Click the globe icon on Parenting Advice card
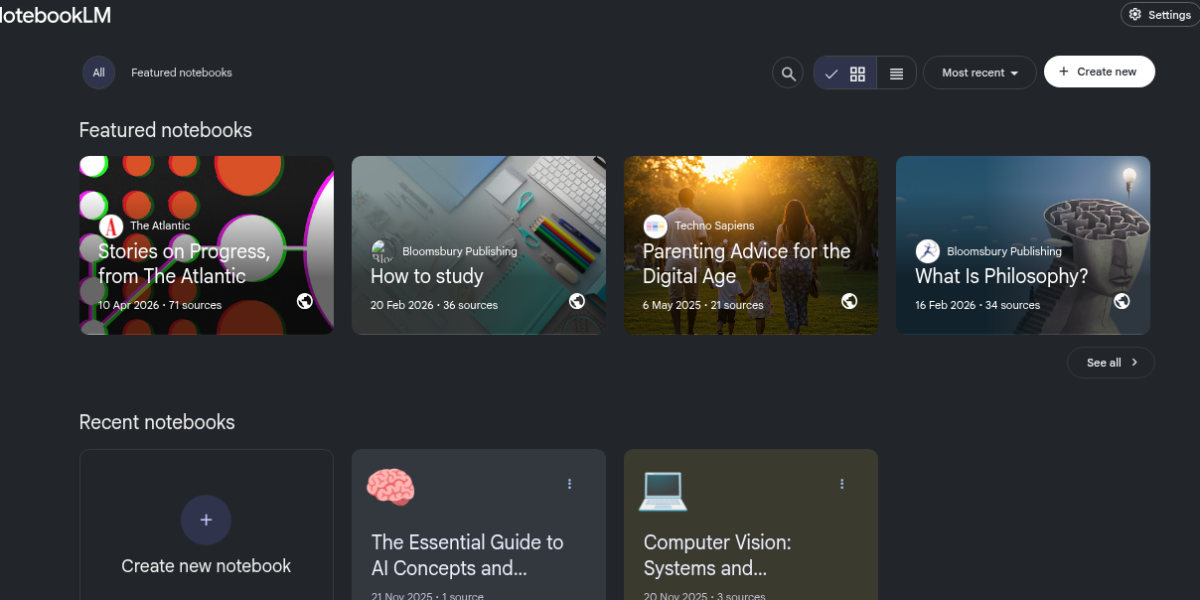Screen dimensions: 1200x600 tap(849, 301)
